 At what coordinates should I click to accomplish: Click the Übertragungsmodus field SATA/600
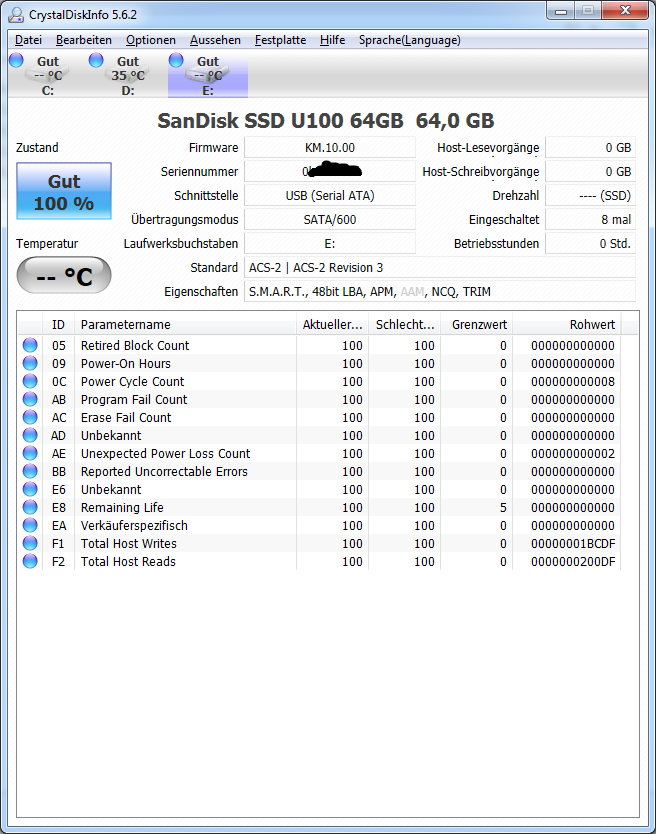click(x=330, y=219)
